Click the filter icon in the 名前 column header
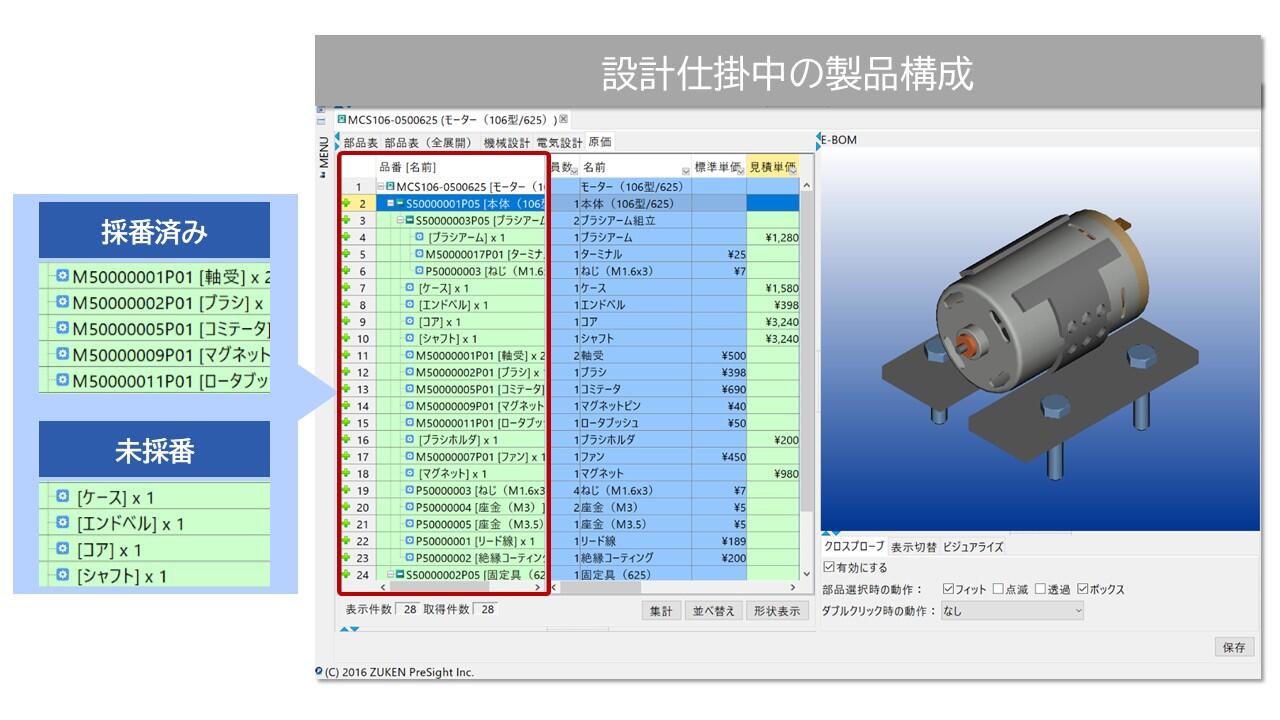The width and height of the screenshot is (1280, 720). click(685, 169)
